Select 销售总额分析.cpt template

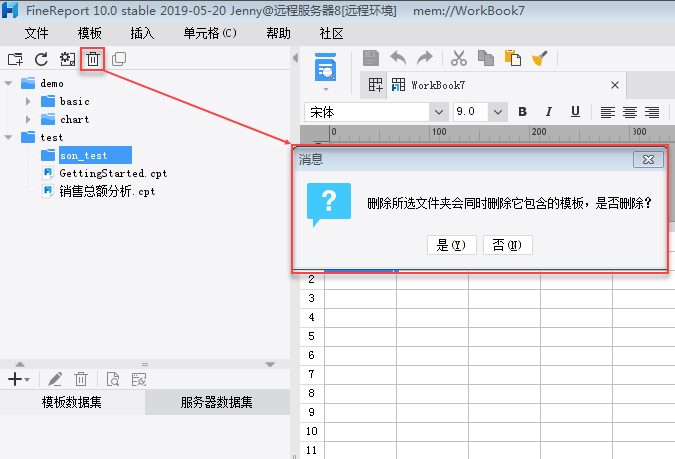pos(107,191)
